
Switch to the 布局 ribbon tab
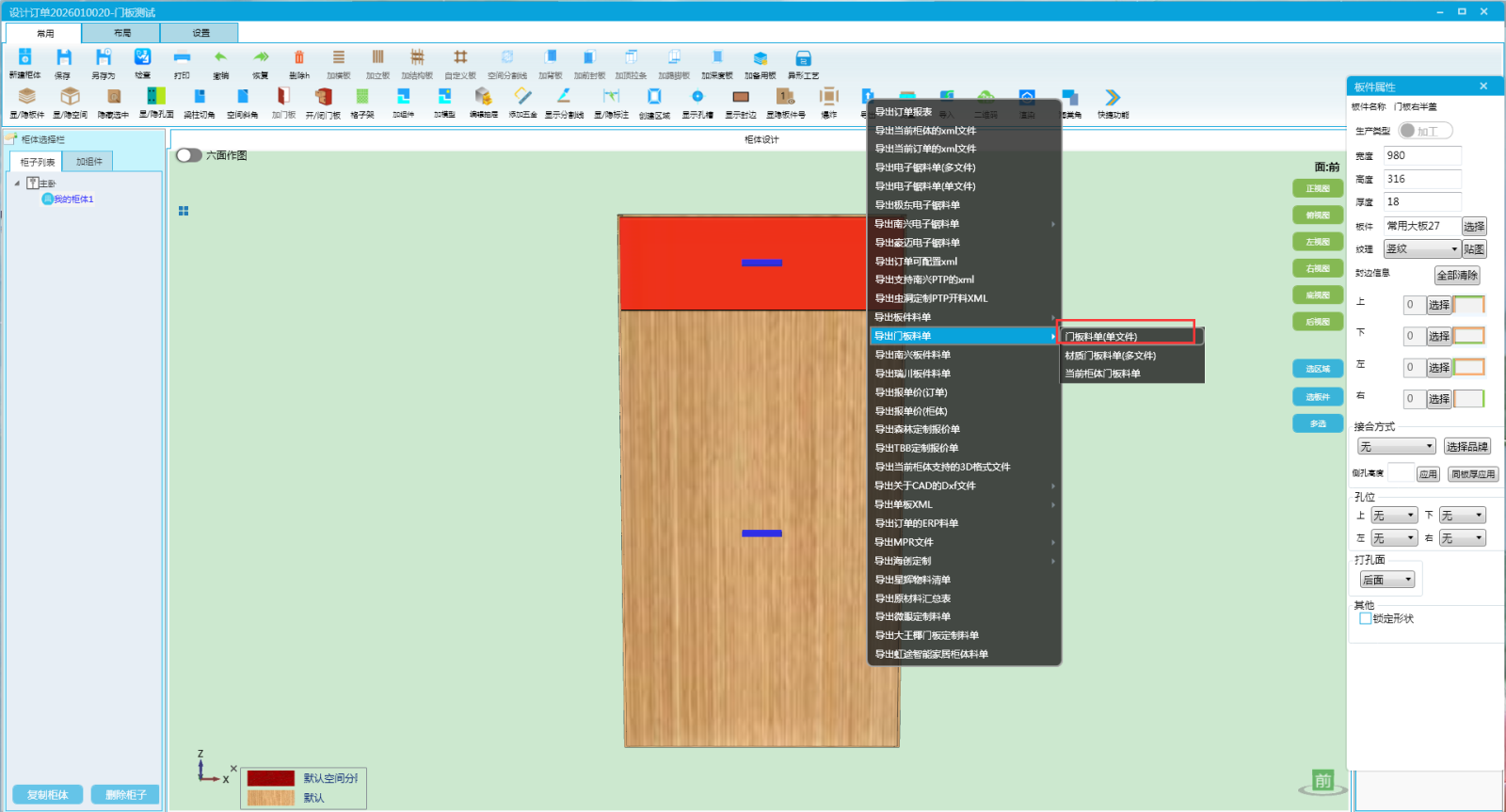click(x=122, y=33)
